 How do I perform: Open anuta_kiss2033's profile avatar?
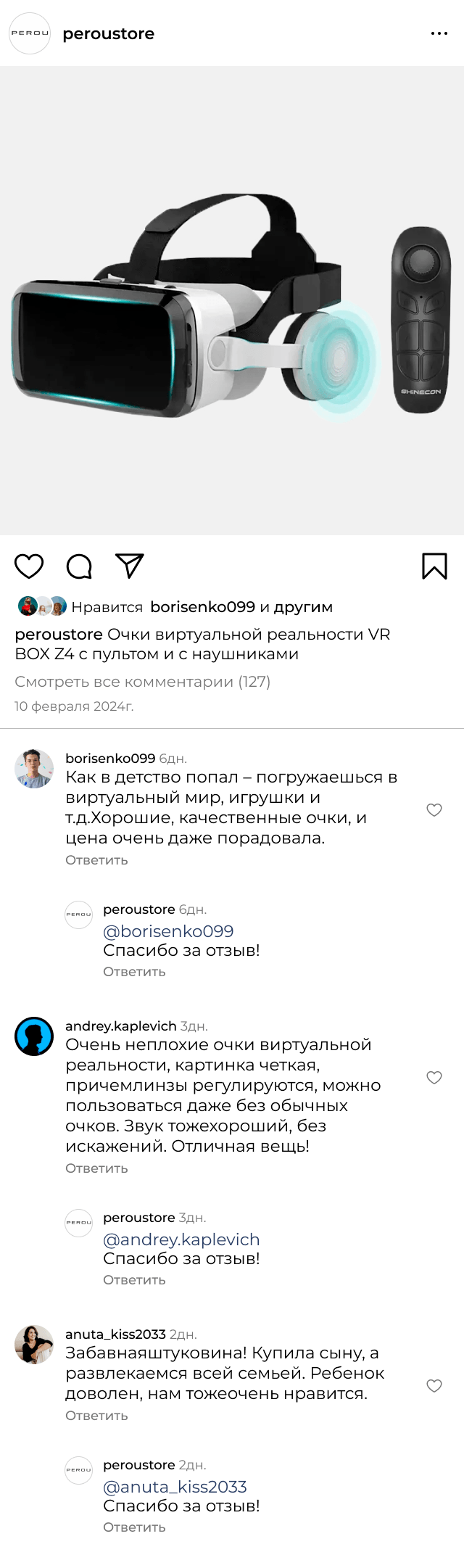pos(34,1345)
